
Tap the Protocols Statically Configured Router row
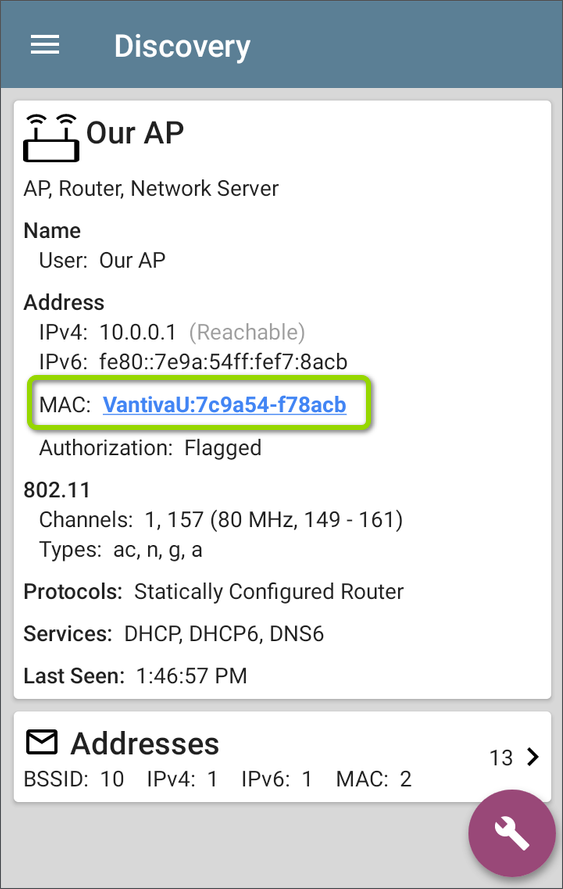pyautogui.click(x=214, y=592)
